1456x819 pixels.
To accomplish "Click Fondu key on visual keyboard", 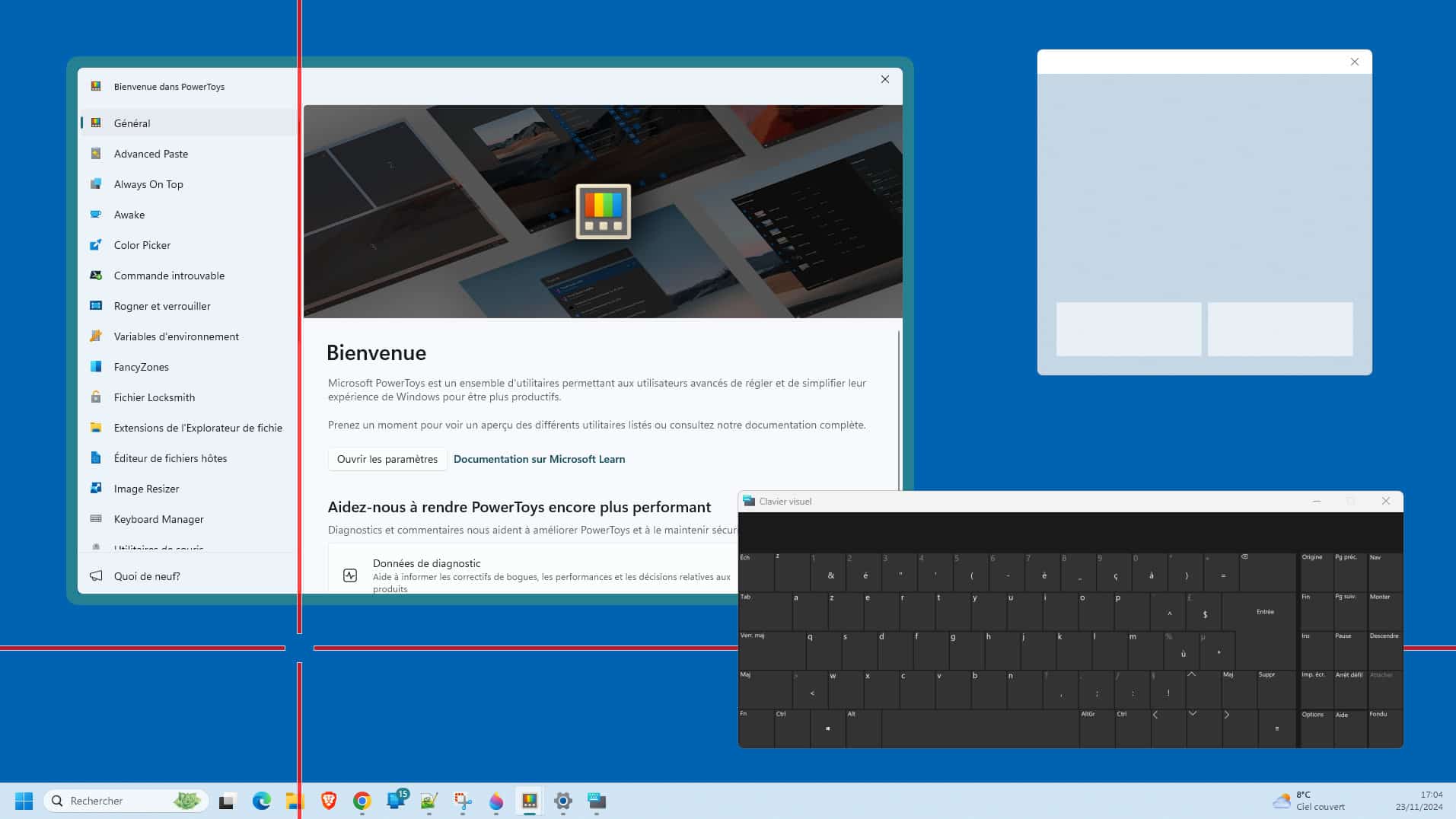I will 1384,728.
